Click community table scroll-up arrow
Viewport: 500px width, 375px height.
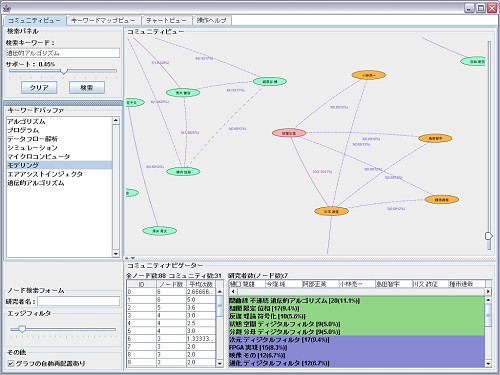click(220, 292)
